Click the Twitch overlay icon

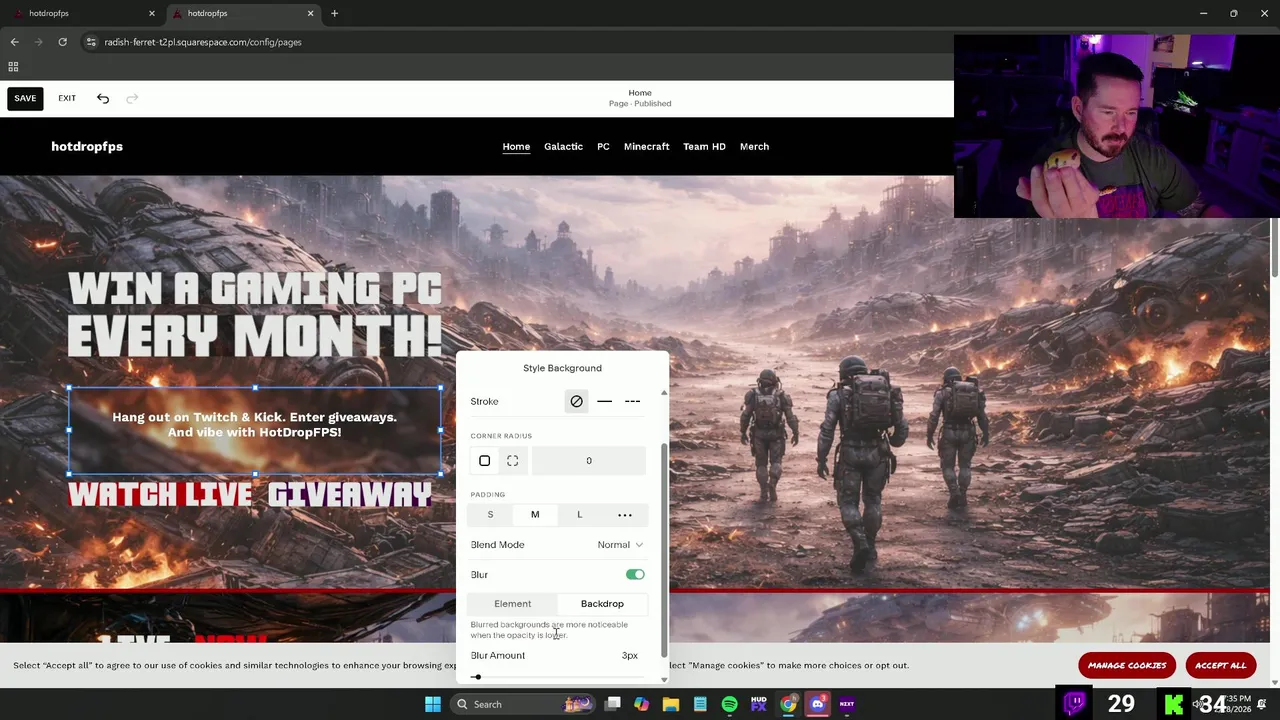click(x=1075, y=704)
